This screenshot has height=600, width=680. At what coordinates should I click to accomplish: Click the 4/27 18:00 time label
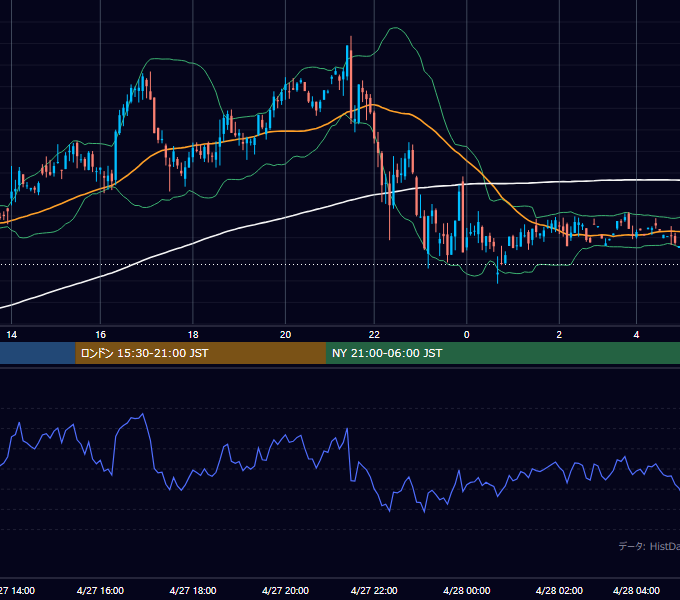193,590
